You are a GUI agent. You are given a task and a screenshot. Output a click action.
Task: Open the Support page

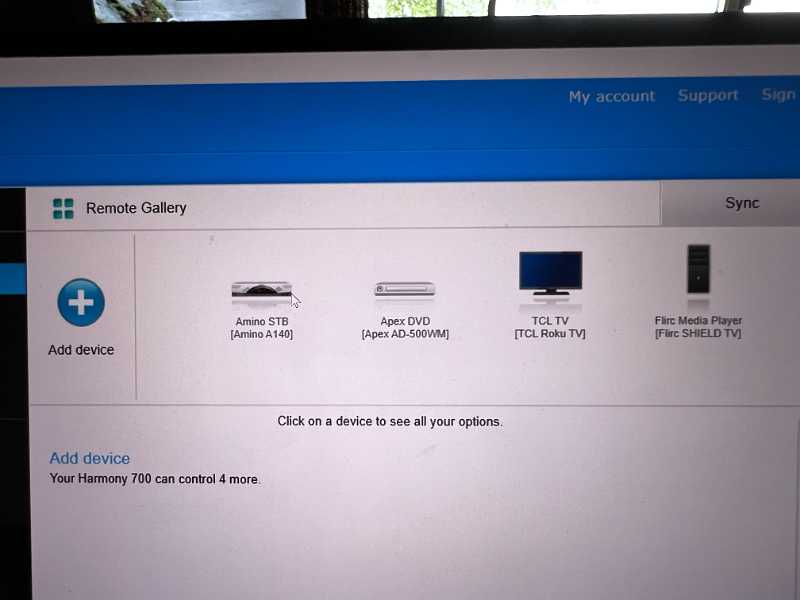pos(708,96)
